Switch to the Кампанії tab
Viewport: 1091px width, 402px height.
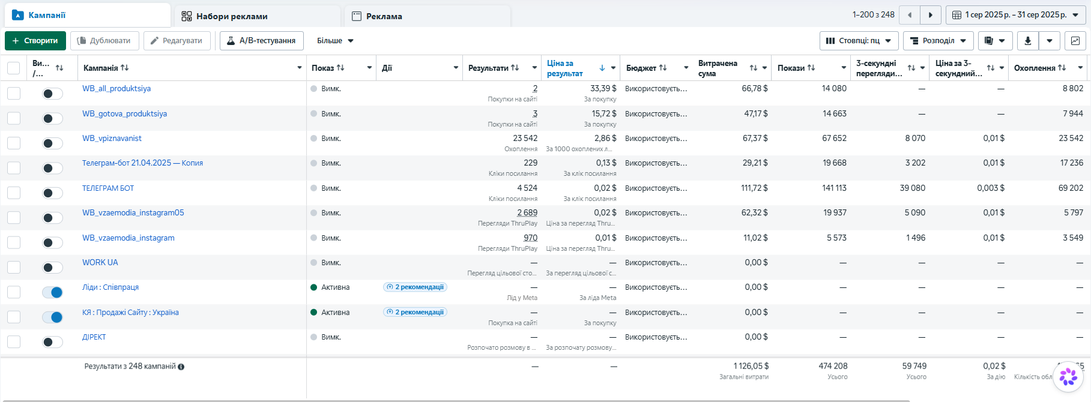click(x=86, y=15)
